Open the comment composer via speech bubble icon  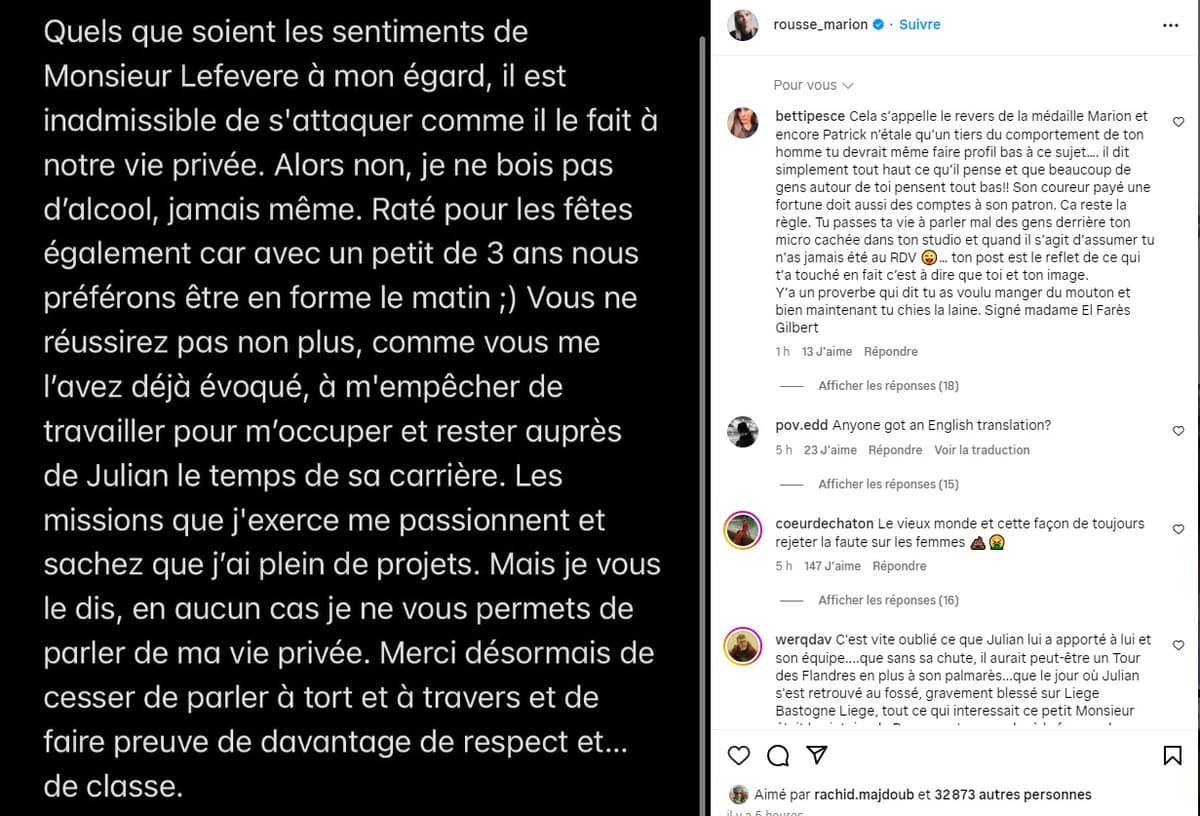pyautogui.click(x=778, y=756)
